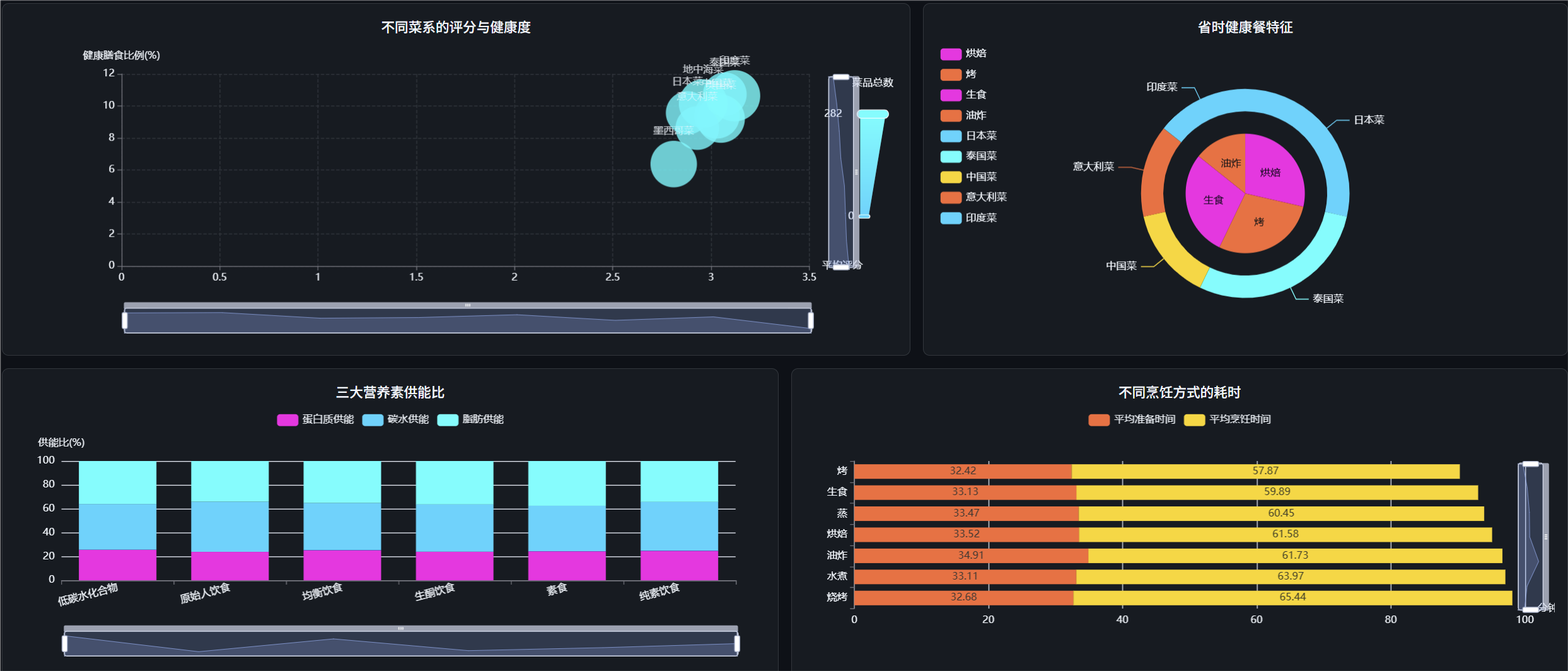Viewport: 1568px width, 671px height.
Task: Click the move grip atop the scatter chart's horizontal zoom bar
Action: tap(468, 305)
